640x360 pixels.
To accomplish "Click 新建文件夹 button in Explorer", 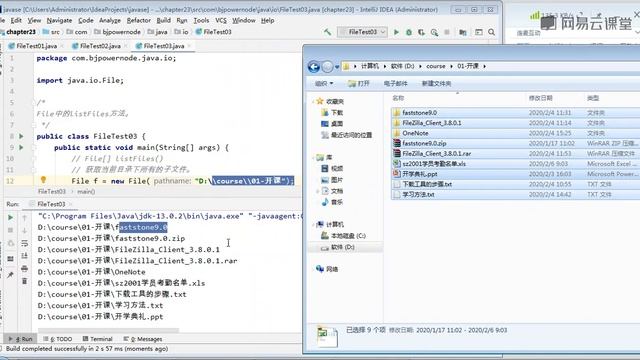I will [x=436, y=84].
